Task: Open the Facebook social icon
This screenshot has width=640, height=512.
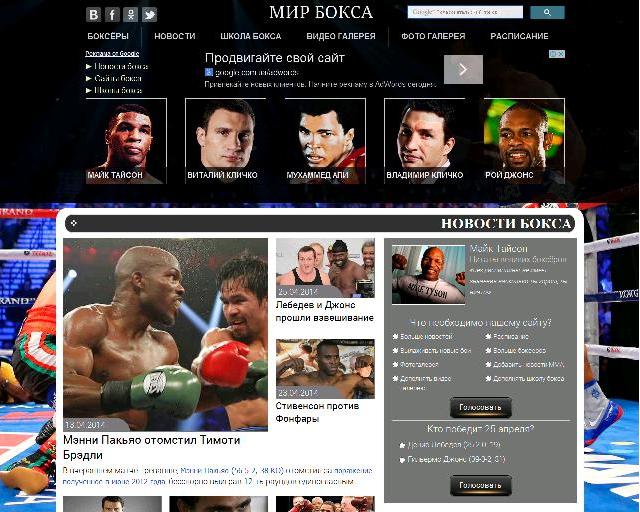Action: [x=112, y=15]
